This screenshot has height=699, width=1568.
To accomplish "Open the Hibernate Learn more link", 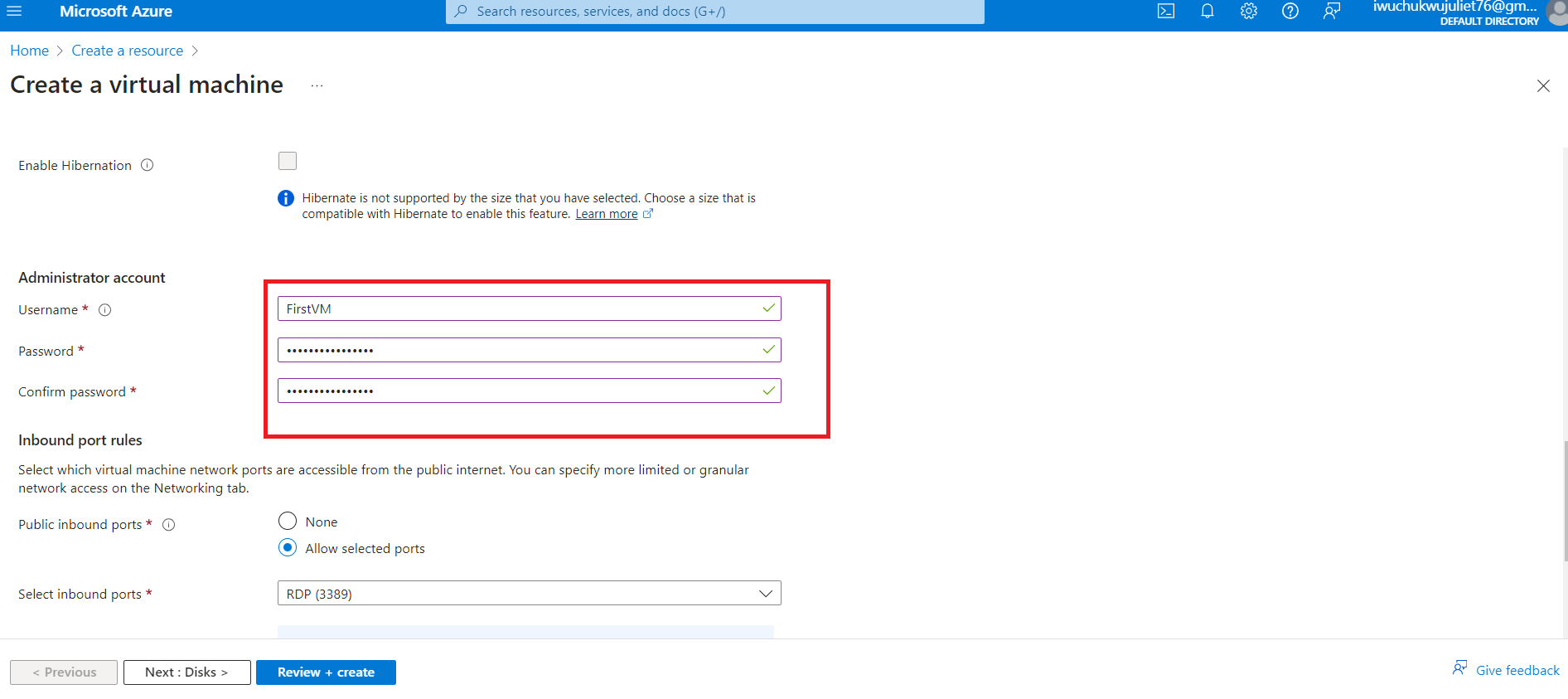I will pyautogui.click(x=607, y=214).
